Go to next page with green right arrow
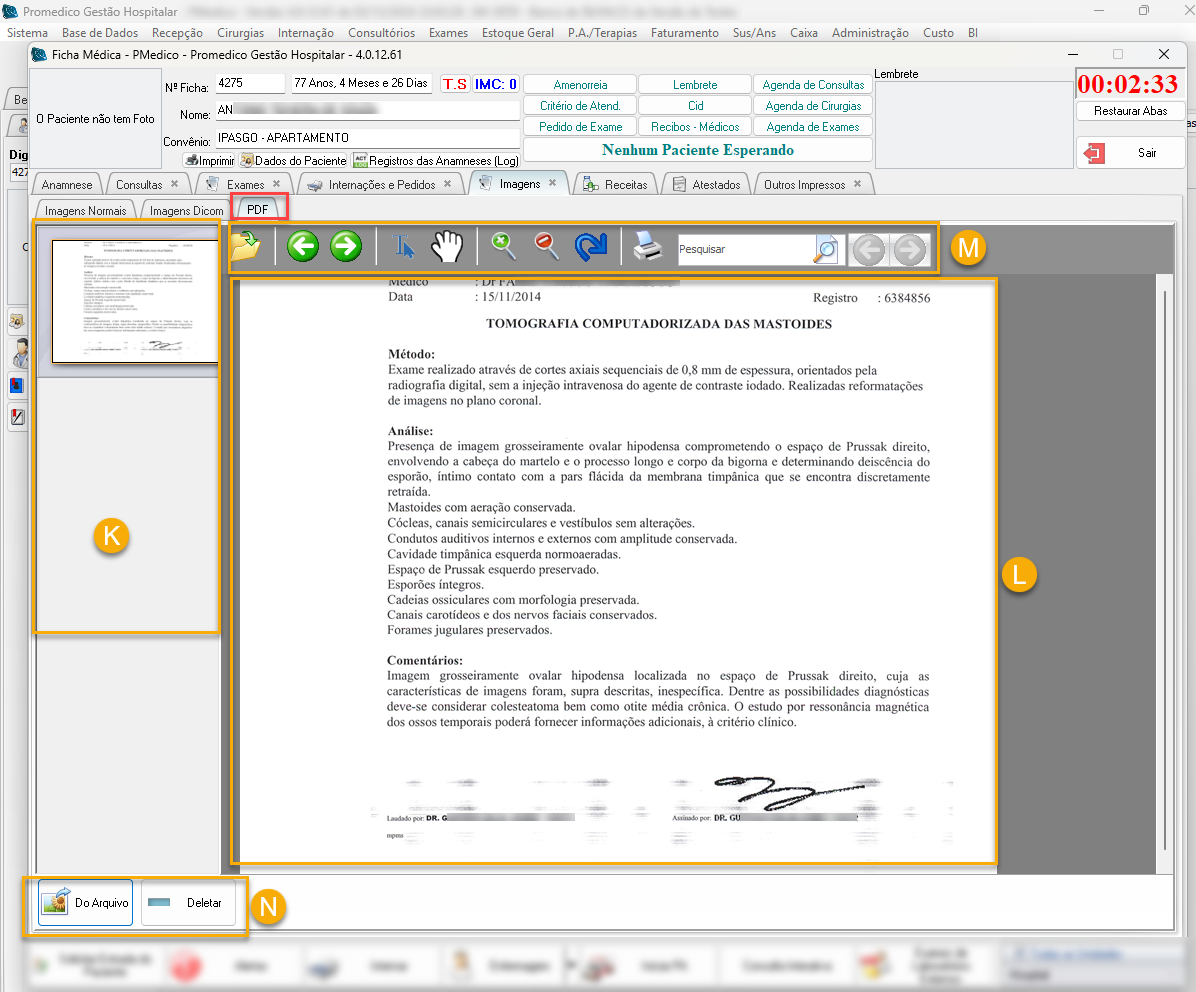1196x992 pixels. pos(345,247)
